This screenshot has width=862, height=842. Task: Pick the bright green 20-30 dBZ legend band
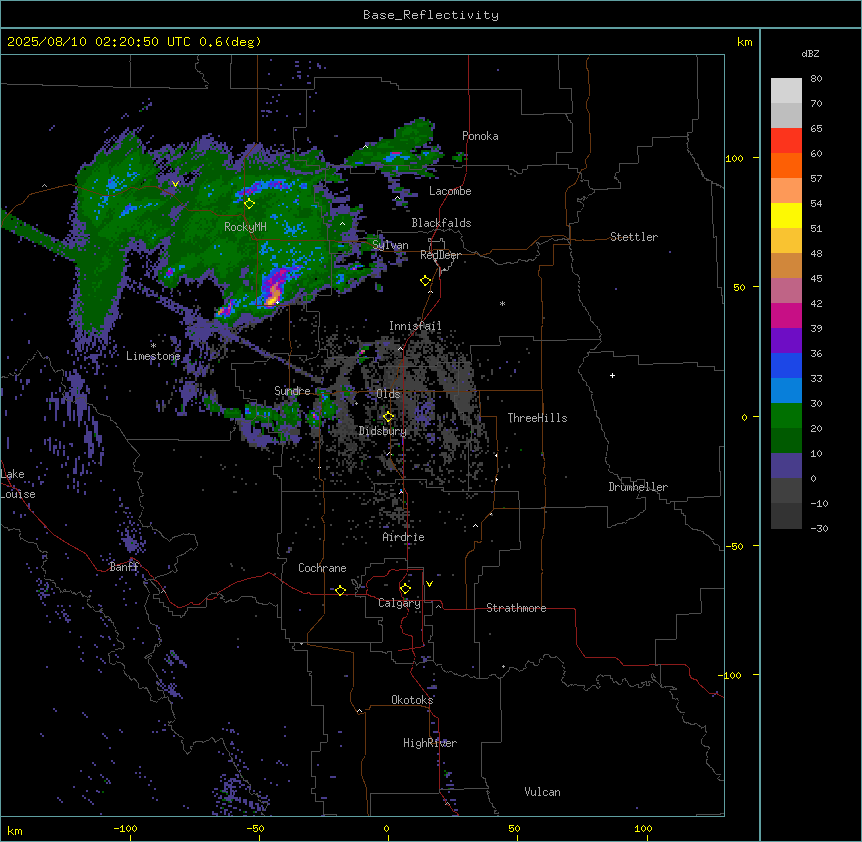pos(786,416)
